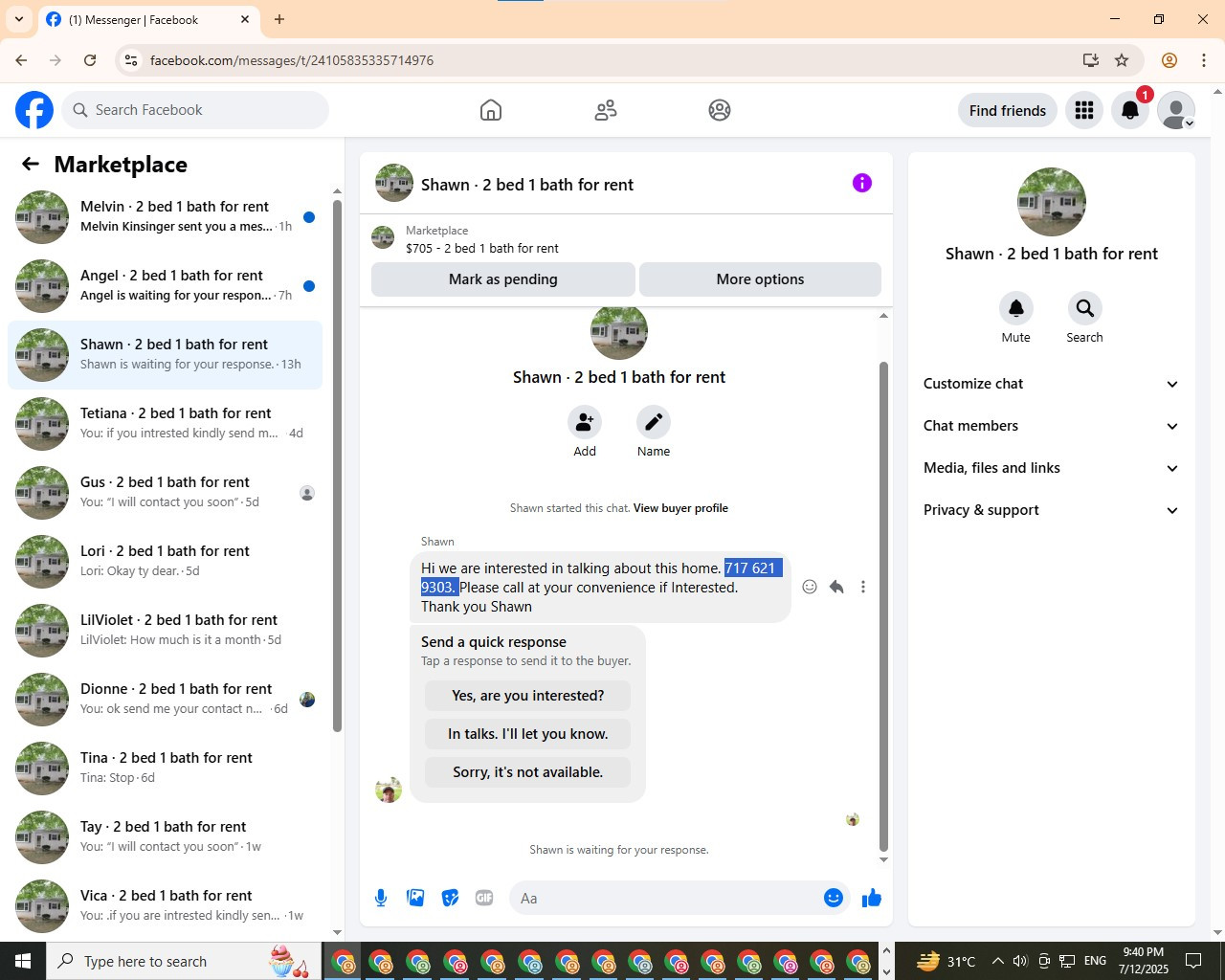Click the Windows taskbar search box

click(184, 961)
